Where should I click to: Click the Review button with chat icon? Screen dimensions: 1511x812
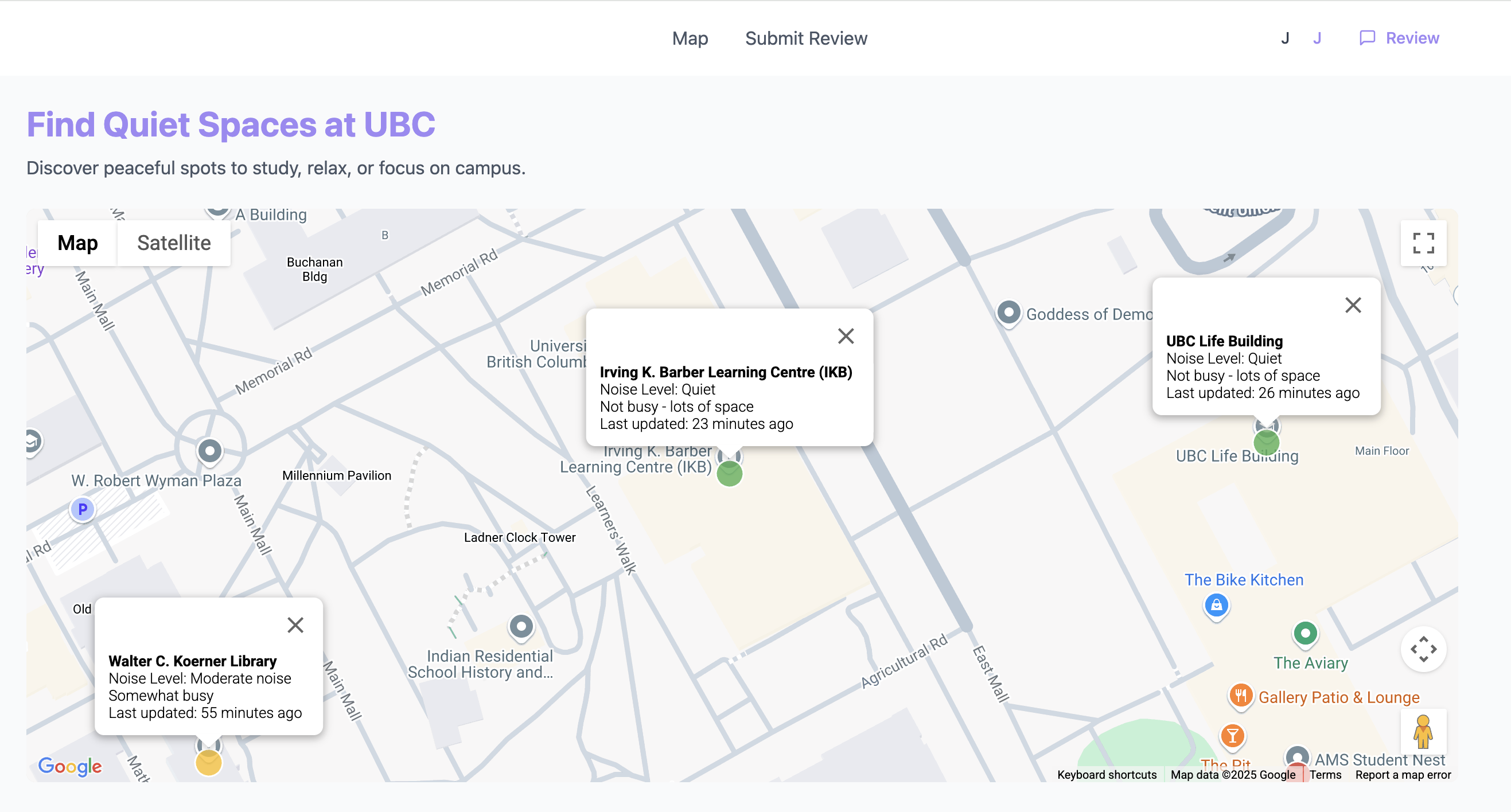click(1400, 38)
